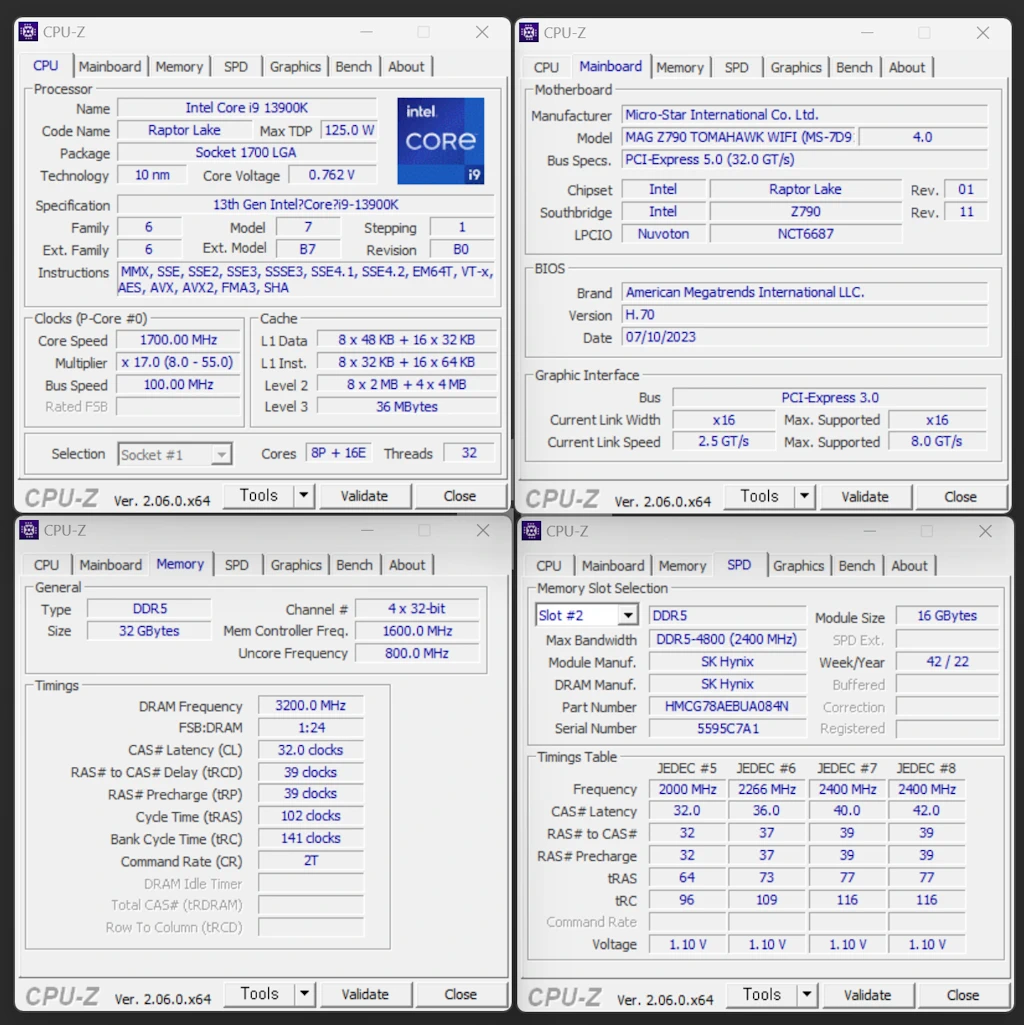Click Command Rate value 2T
1024x1025 pixels.
311,861
